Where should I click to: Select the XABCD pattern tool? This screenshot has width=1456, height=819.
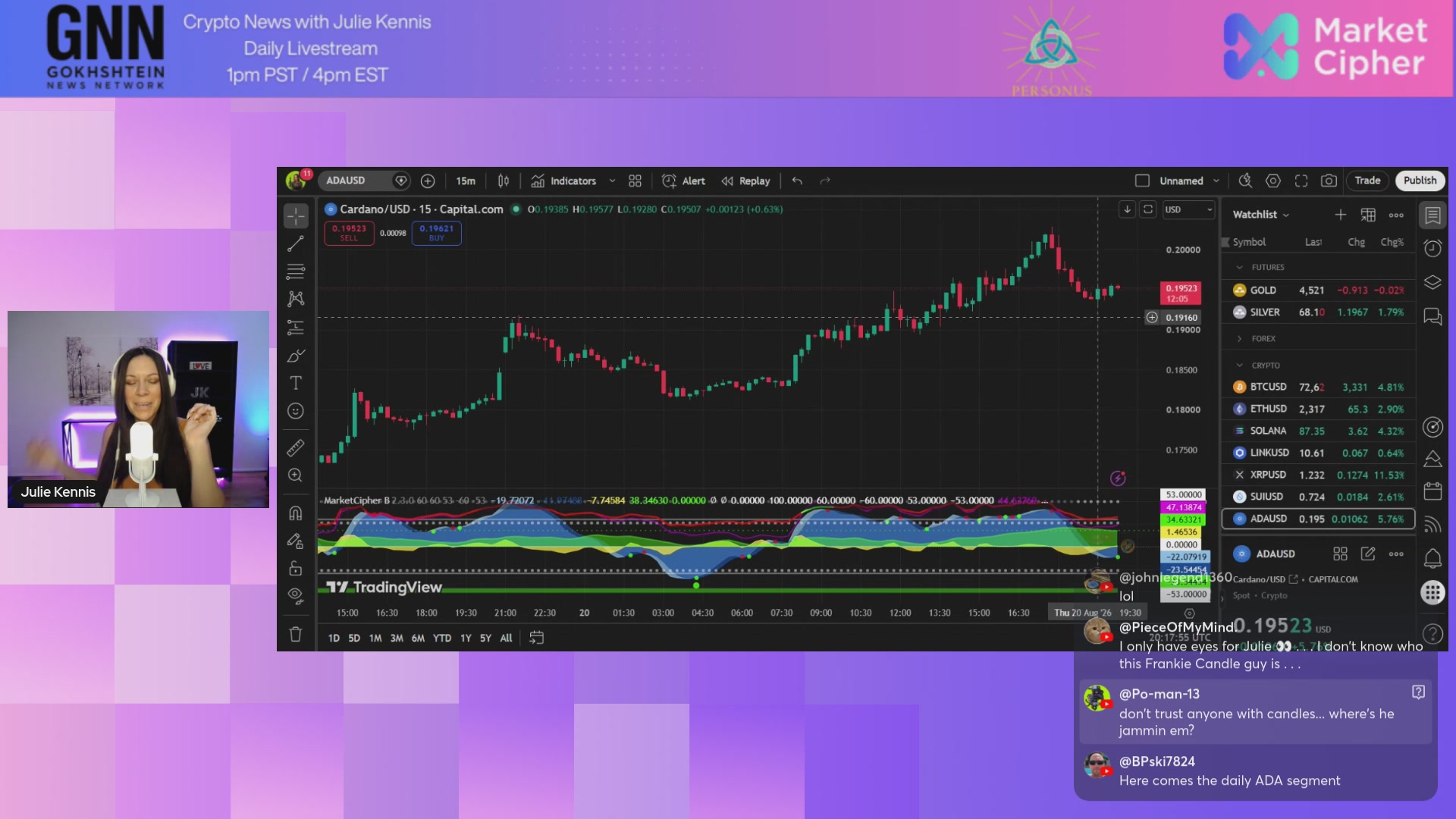coord(296,299)
